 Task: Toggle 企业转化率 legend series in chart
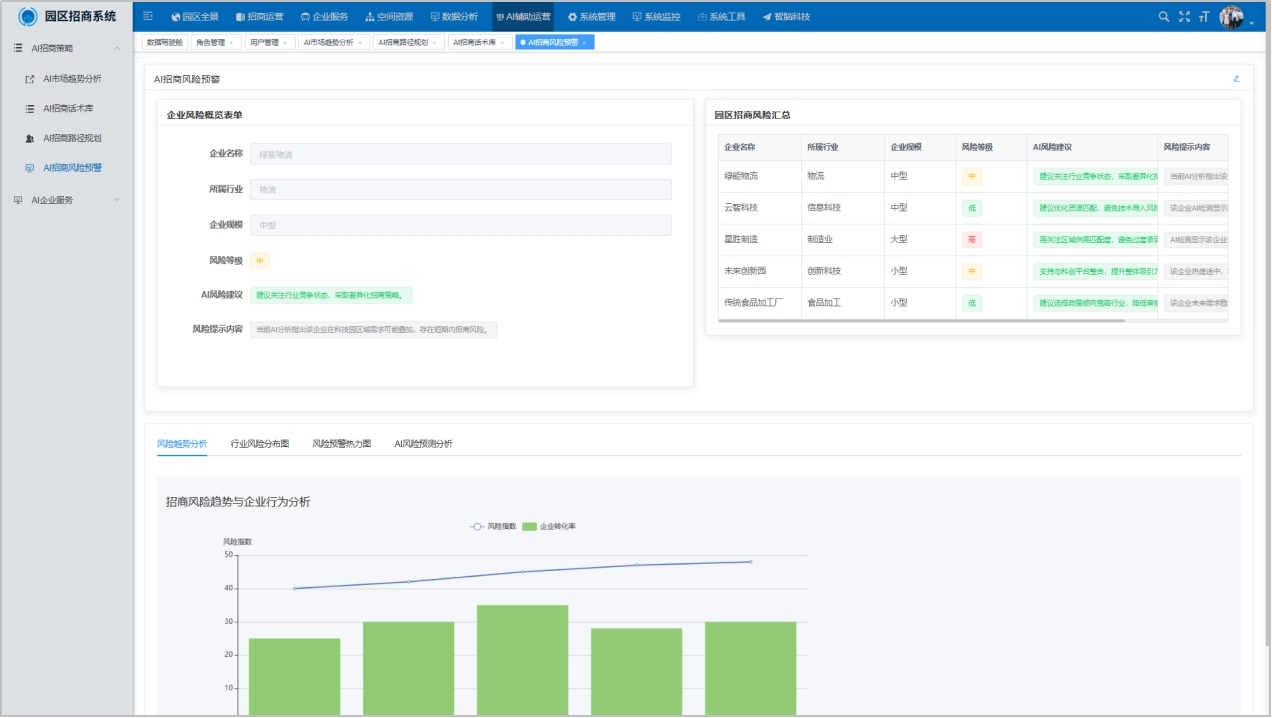[x=548, y=526]
